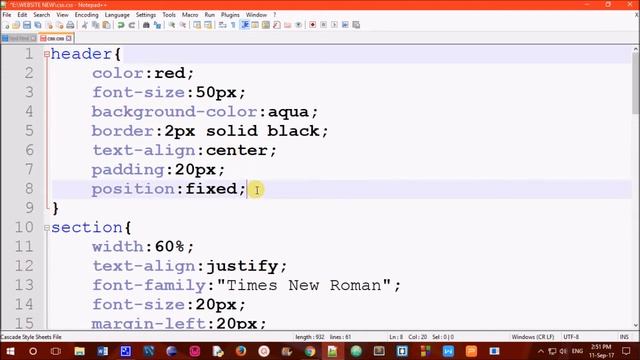Viewport: 640px width, 360px height.
Task: Click line number 8 in the margin
Action: [x=29, y=189]
